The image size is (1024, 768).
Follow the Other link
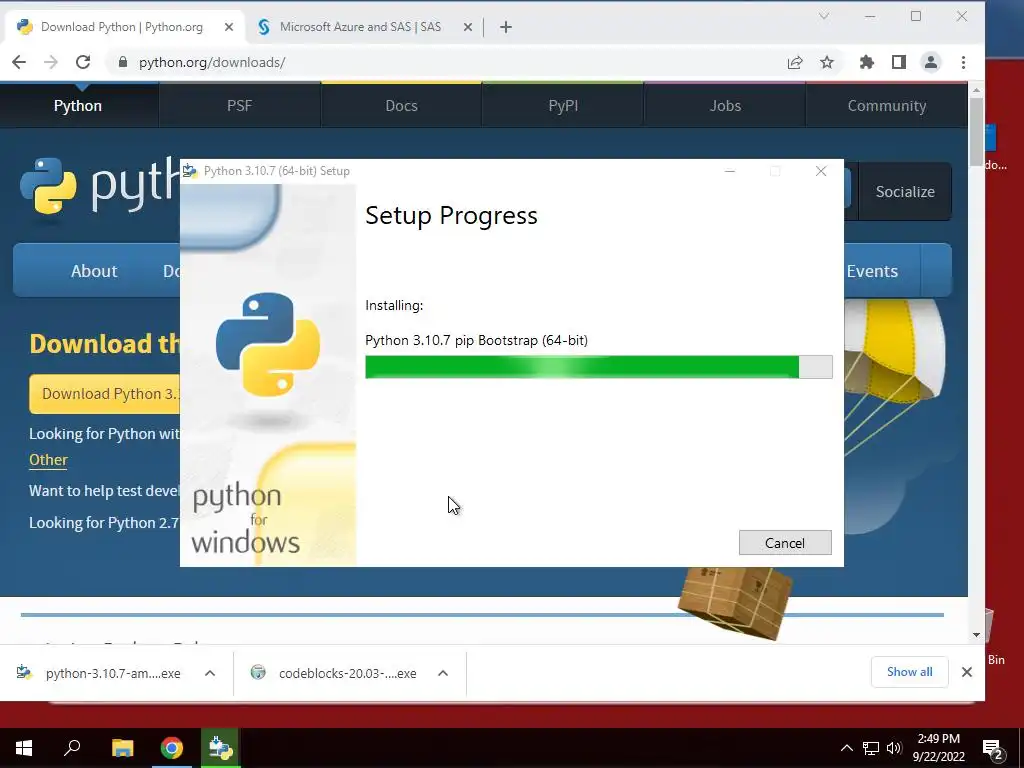[48, 460]
